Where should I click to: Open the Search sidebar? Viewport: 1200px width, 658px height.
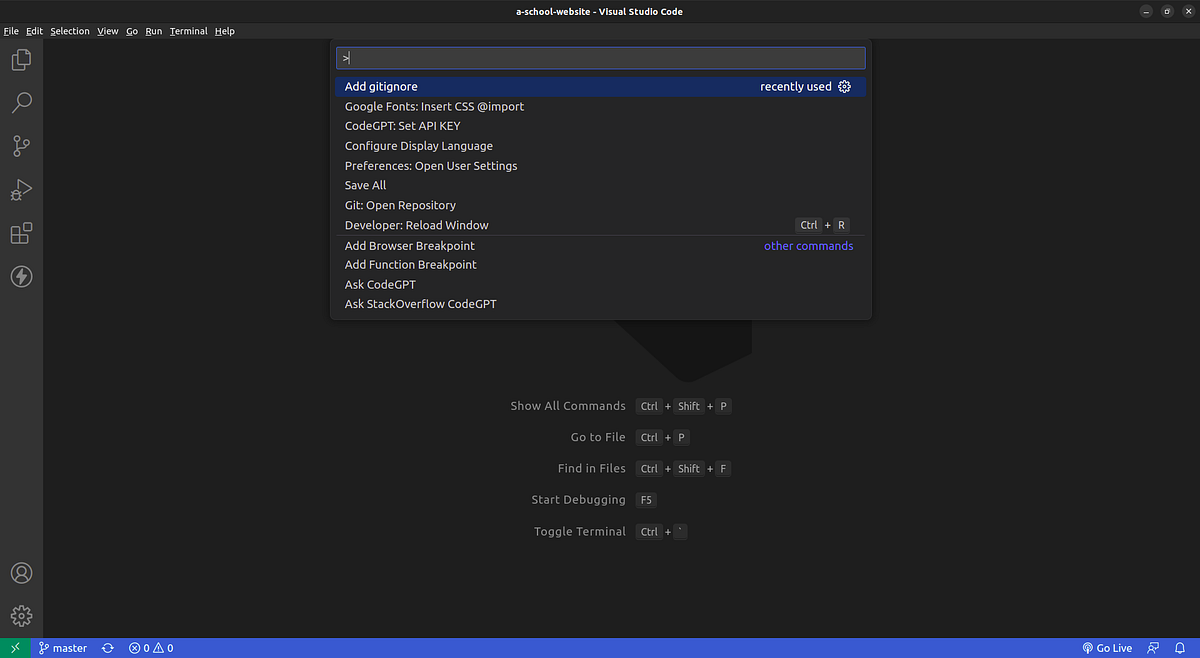22,103
